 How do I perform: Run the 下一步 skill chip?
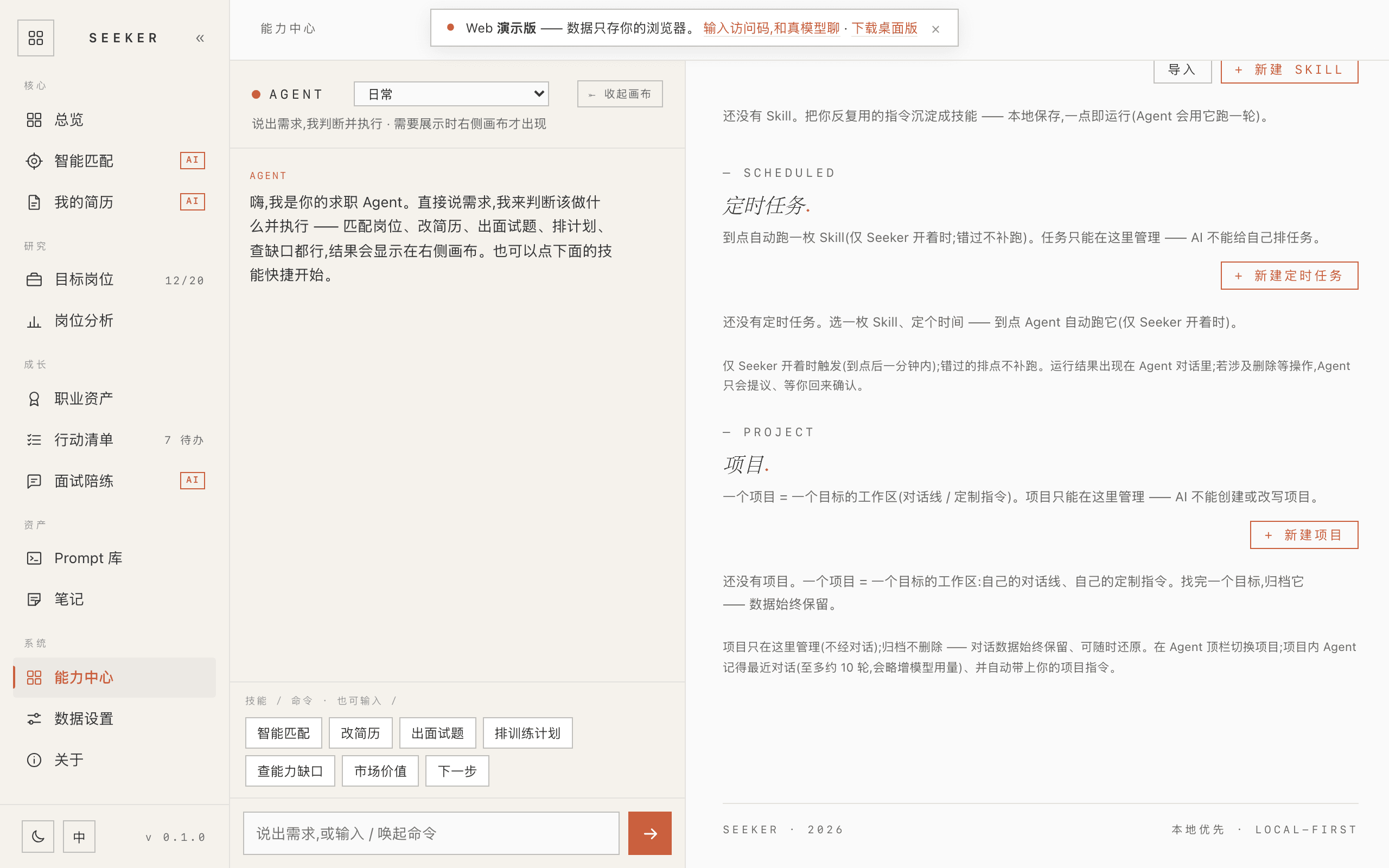point(457,771)
